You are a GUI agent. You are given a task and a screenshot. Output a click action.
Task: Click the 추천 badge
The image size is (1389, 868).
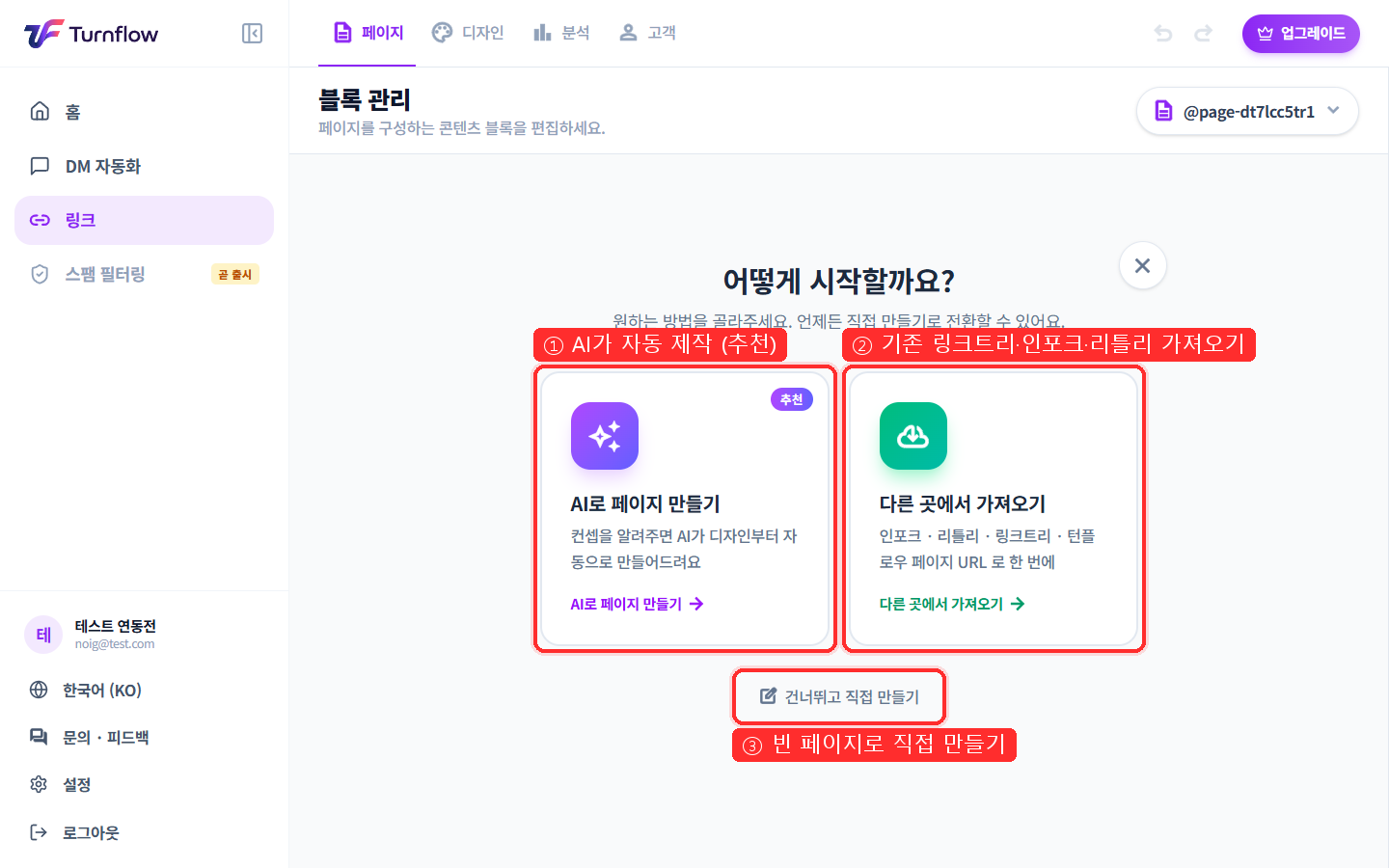click(792, 399)
